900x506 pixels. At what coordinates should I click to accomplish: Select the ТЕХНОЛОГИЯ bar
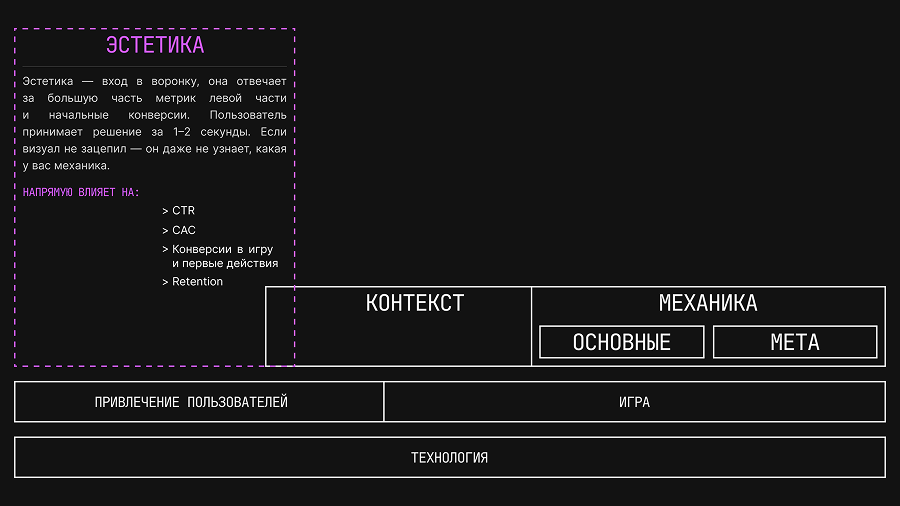pyautogui.click(x=450, y=457)
